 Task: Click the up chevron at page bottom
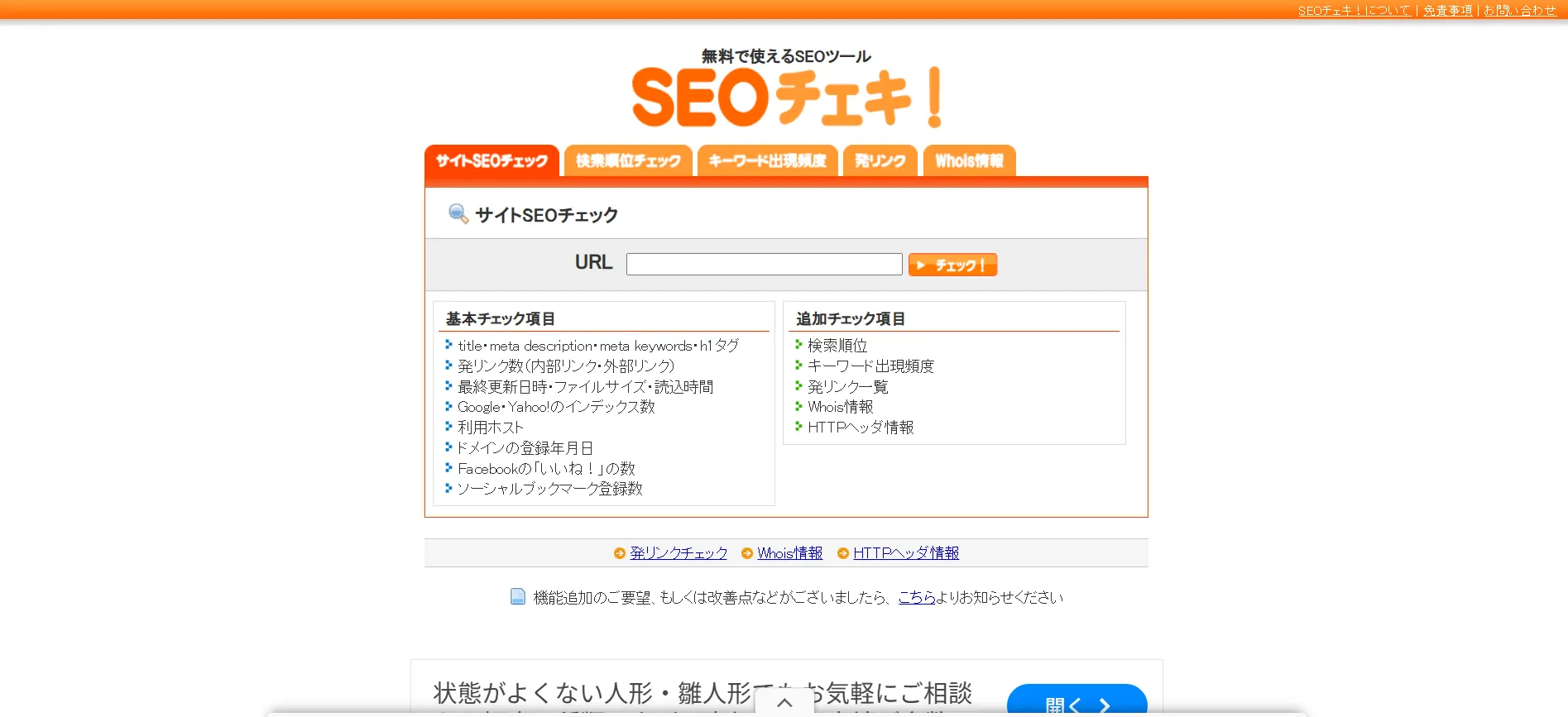pyautogui.click(x=784, y=703)
